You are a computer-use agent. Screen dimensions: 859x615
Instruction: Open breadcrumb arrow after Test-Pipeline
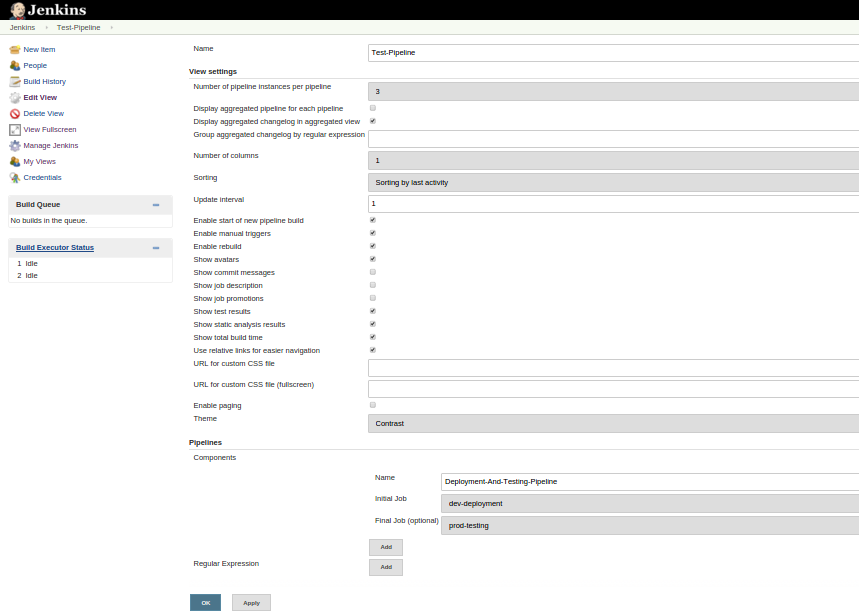pyautogui.click(x=112, y=27)
